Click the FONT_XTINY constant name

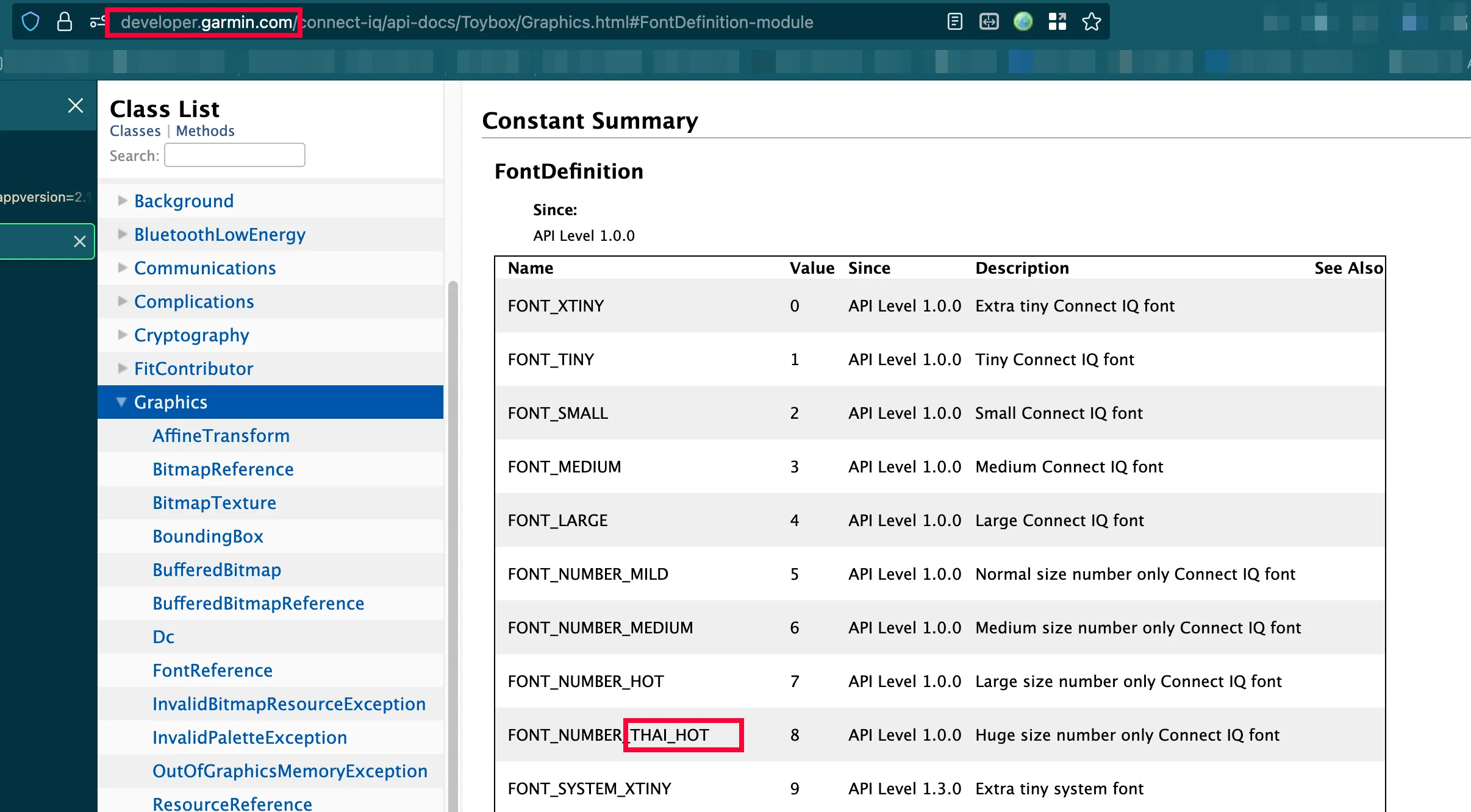point(556,306)
